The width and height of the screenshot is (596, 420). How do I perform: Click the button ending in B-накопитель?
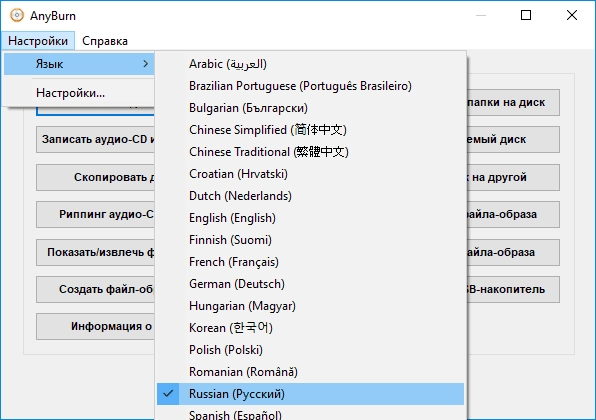click(x=513, y=290)
